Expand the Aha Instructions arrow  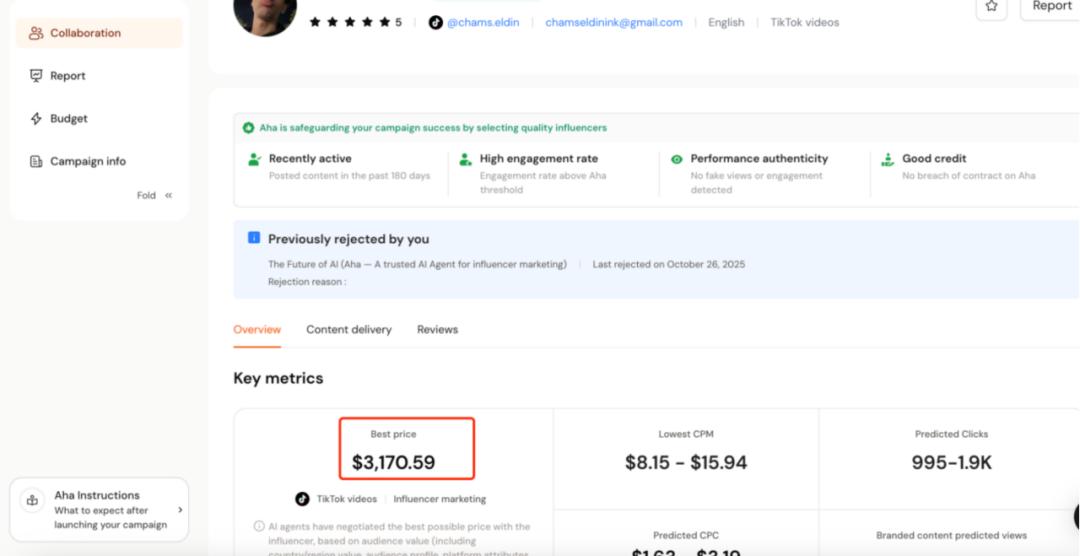point(180,510)
